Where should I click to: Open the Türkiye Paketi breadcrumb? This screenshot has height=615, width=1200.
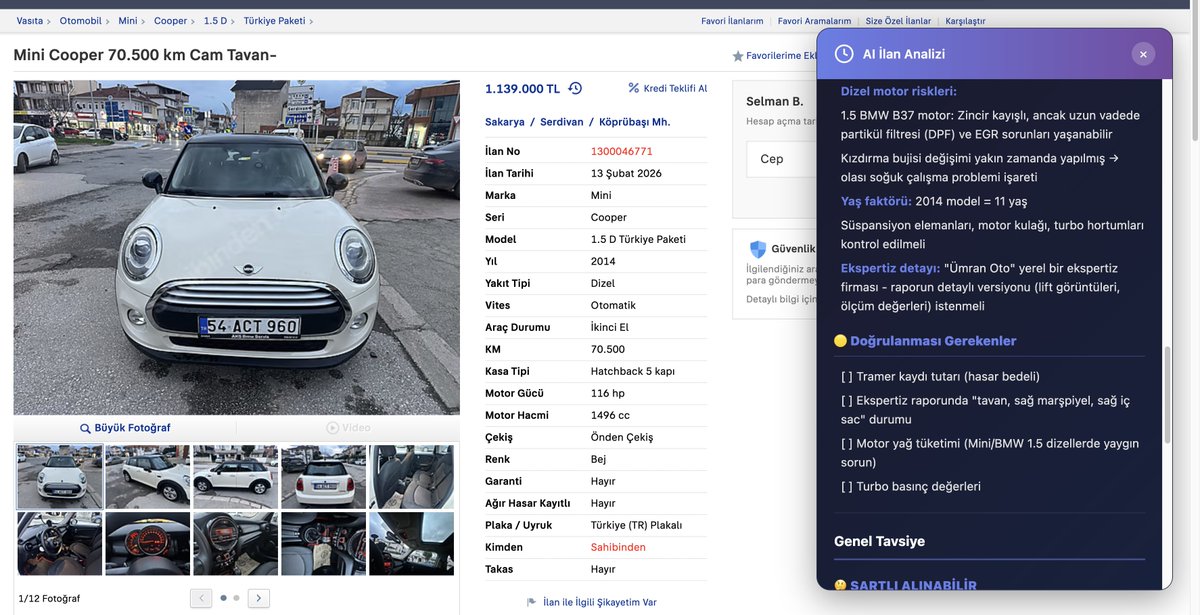pyautogui.click(x=274, y=21)
